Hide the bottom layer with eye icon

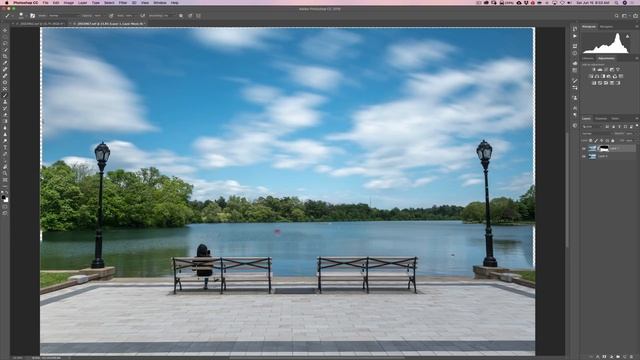[584, 156]
